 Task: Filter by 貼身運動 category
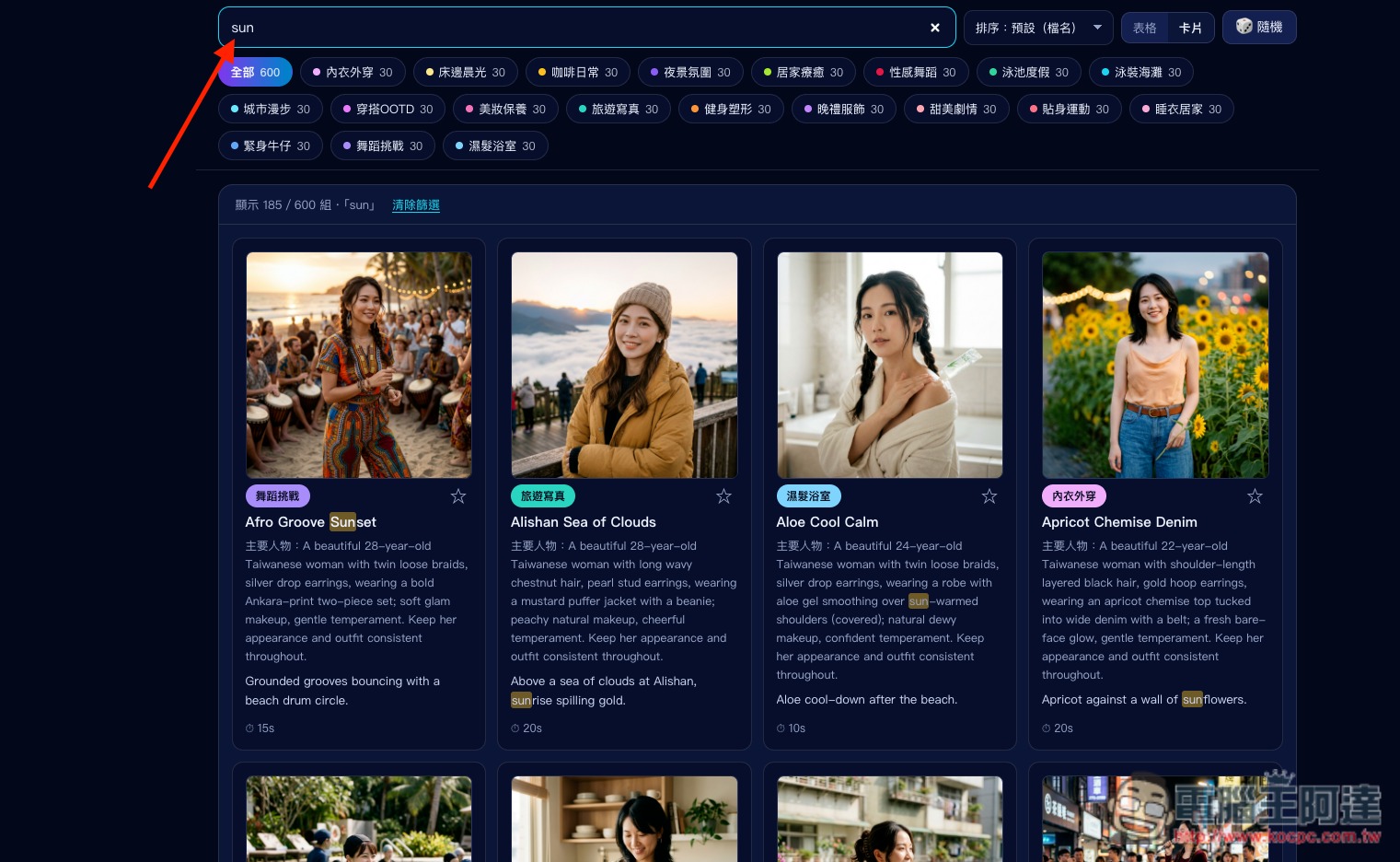point(1070,109)
